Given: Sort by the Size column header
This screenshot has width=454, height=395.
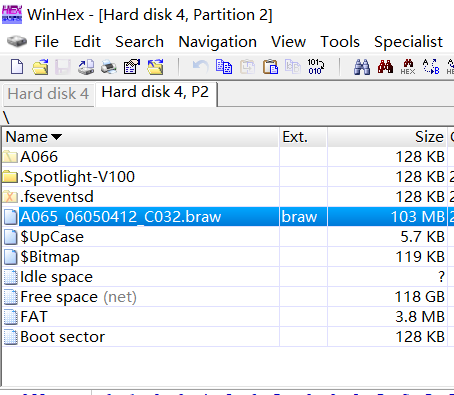Looking at the screenshot, I should [429, 137].
